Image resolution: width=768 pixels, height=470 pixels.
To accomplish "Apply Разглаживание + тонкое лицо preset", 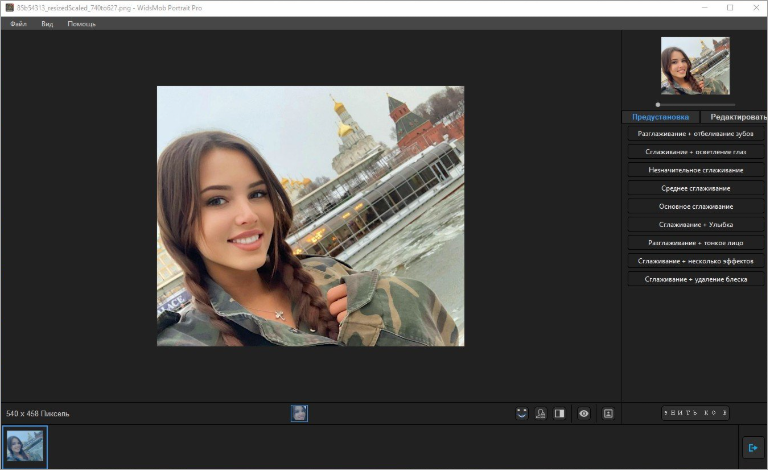I will coord(696,243).
